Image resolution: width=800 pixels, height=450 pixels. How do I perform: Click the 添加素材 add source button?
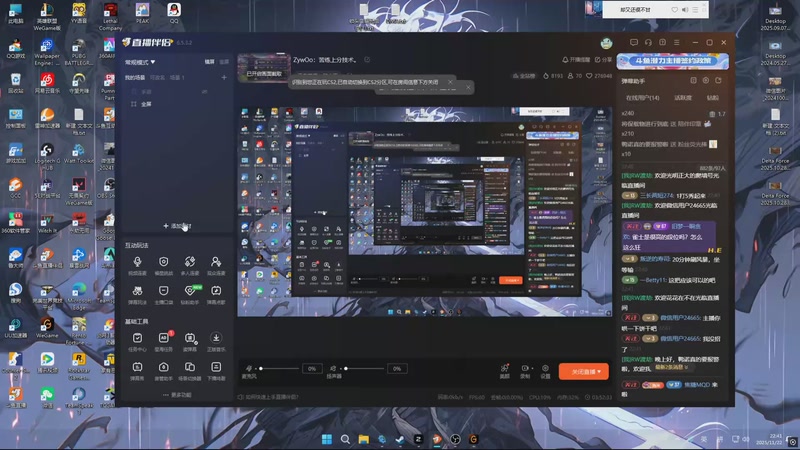coord(177,226)
